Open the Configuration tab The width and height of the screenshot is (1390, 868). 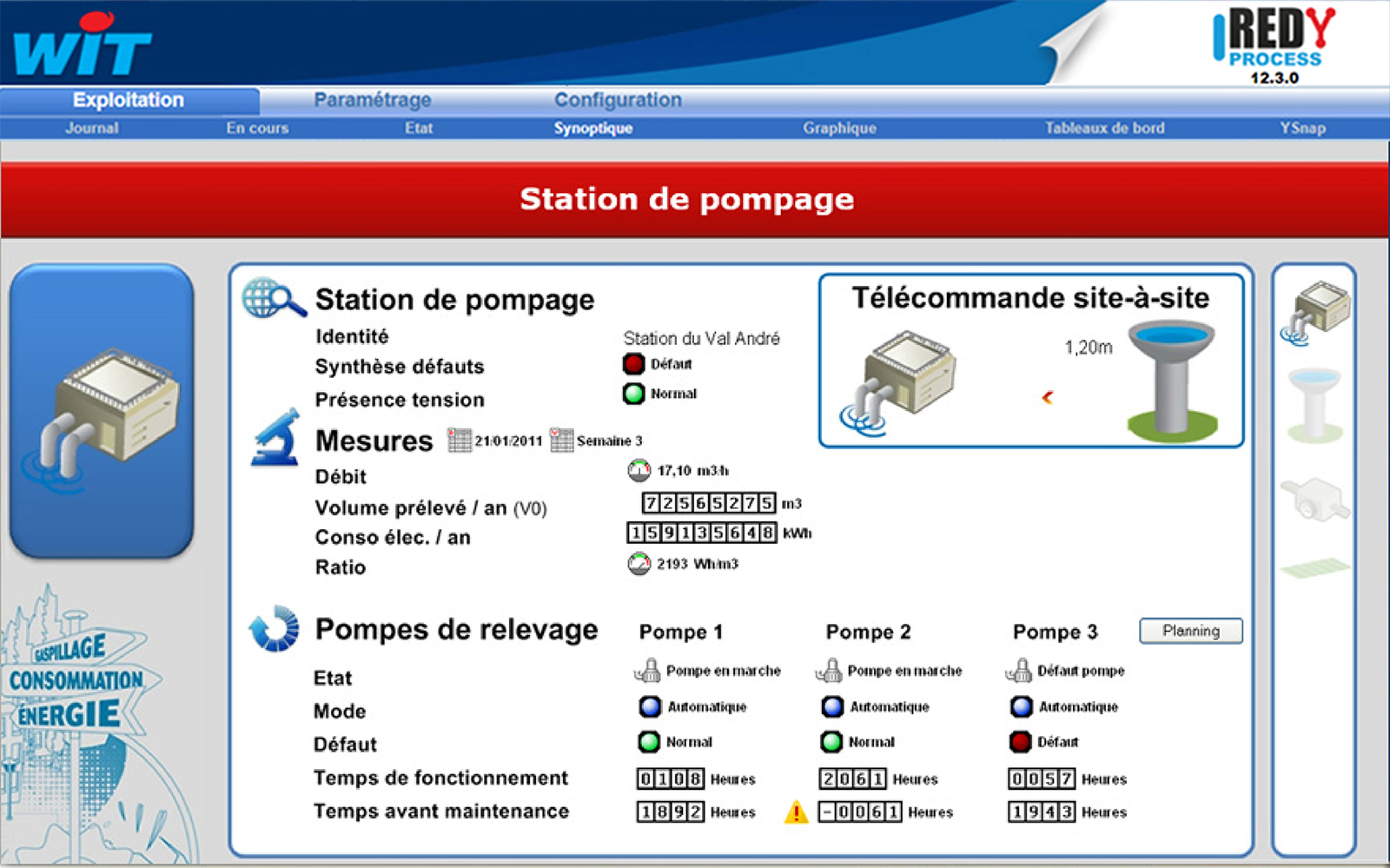pos(618,100)
